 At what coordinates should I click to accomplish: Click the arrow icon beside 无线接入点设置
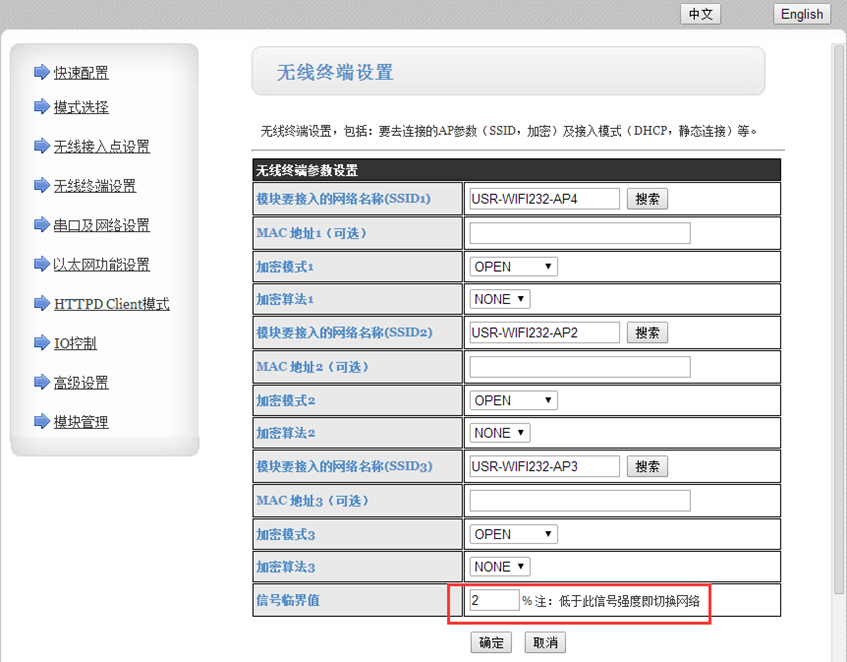click(x=41, y=146)
